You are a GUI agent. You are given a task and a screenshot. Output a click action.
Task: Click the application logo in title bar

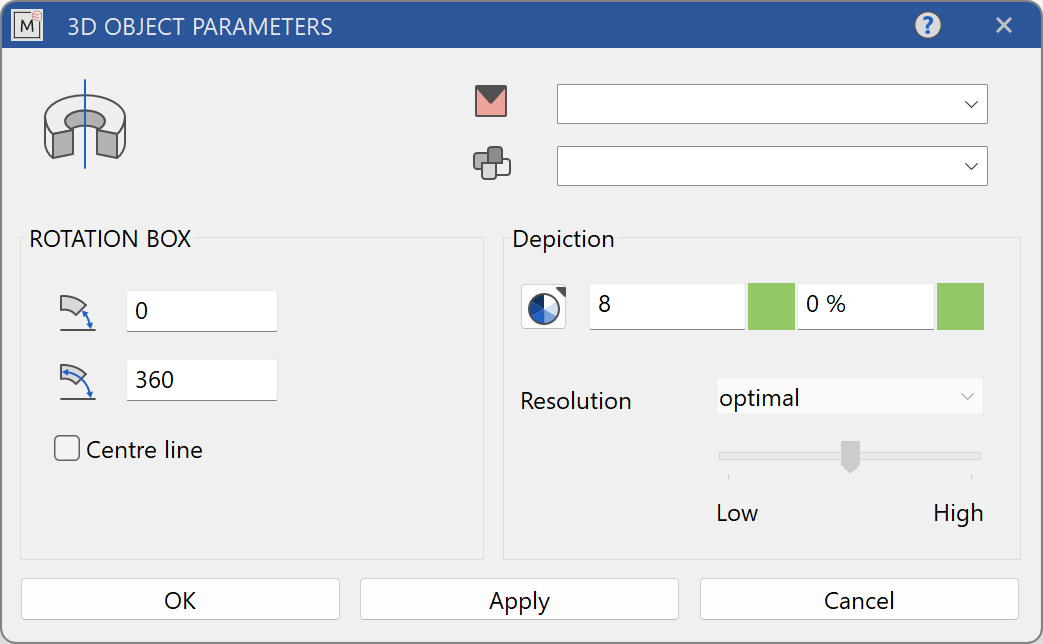coord(27,26)
